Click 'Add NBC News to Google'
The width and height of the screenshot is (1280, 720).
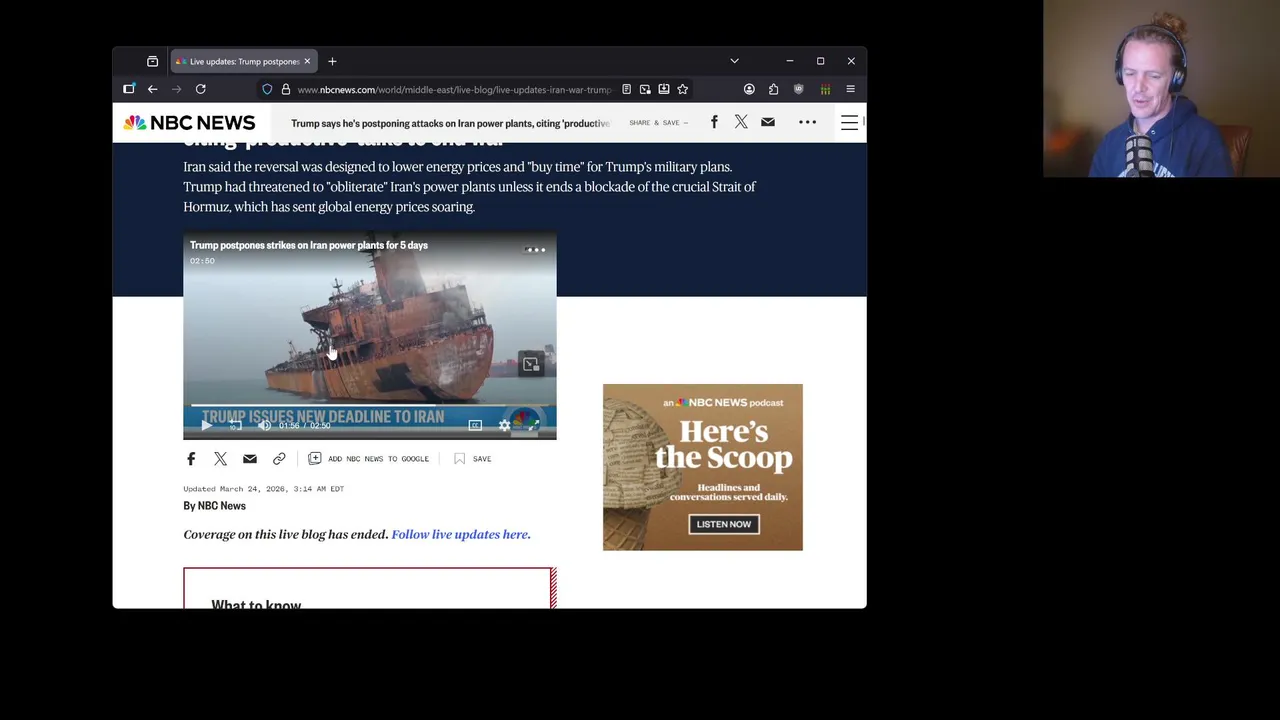pyautogui.click(x=368, y=458)
